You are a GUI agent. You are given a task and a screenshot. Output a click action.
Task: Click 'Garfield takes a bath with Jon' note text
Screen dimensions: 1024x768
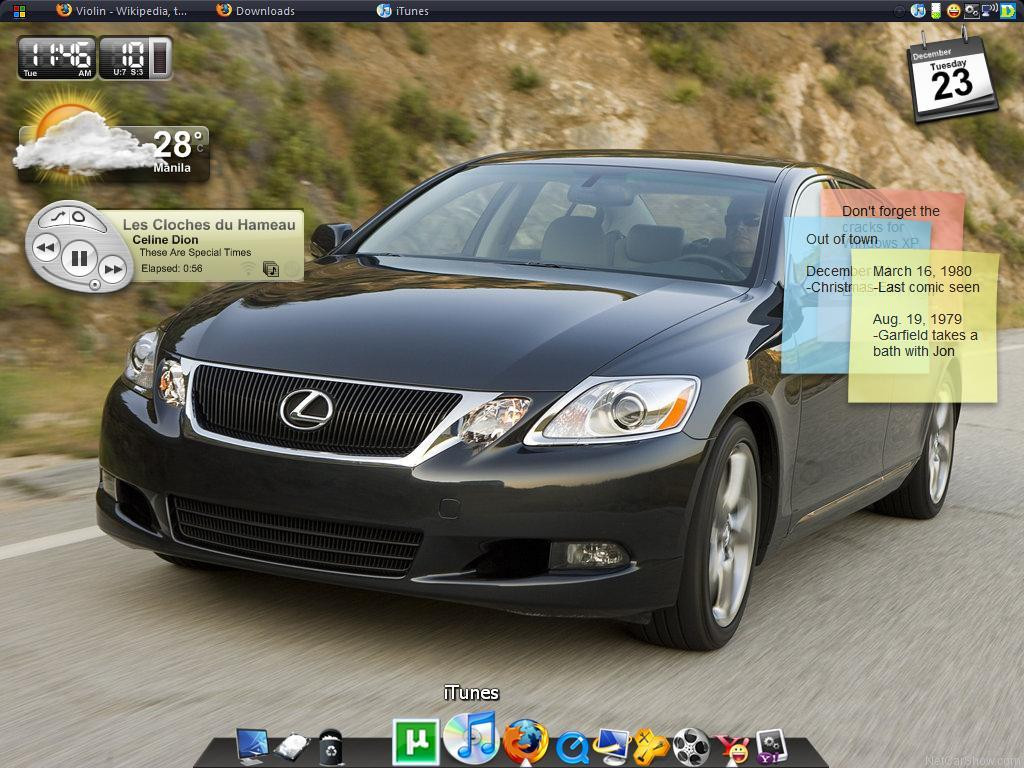pyautogui.click(x=925, y=343)
